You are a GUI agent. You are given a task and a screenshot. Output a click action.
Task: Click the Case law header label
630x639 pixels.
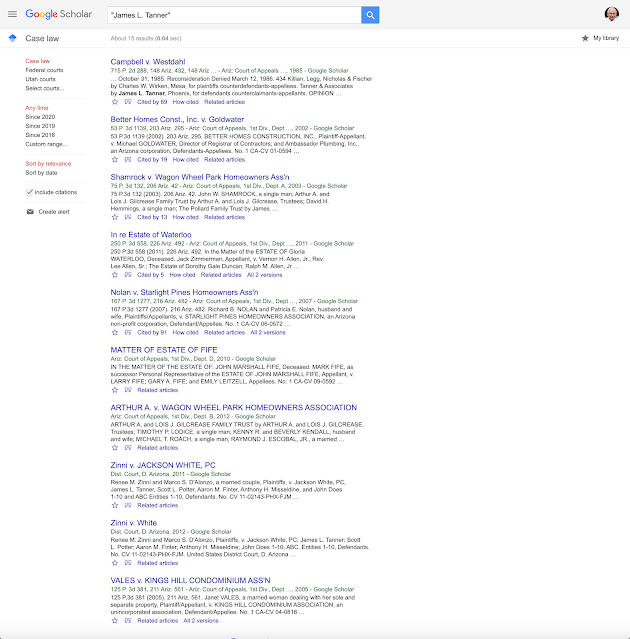click(x=42, y=38)
